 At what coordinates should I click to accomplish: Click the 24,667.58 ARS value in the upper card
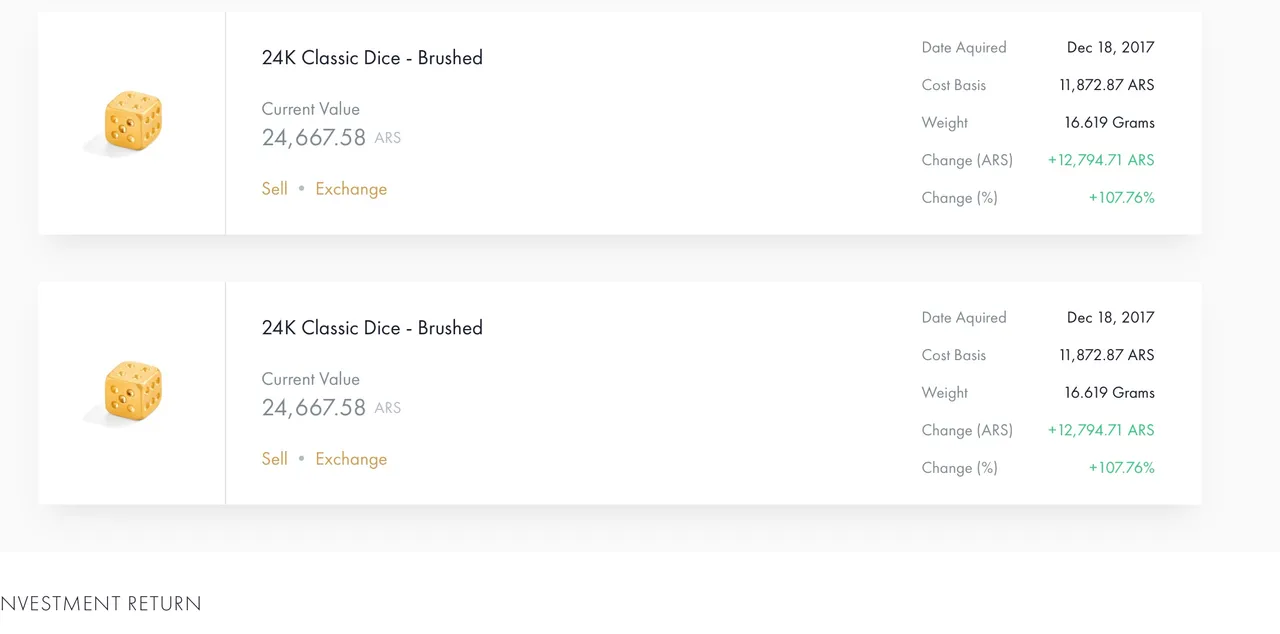coord(331,138)
